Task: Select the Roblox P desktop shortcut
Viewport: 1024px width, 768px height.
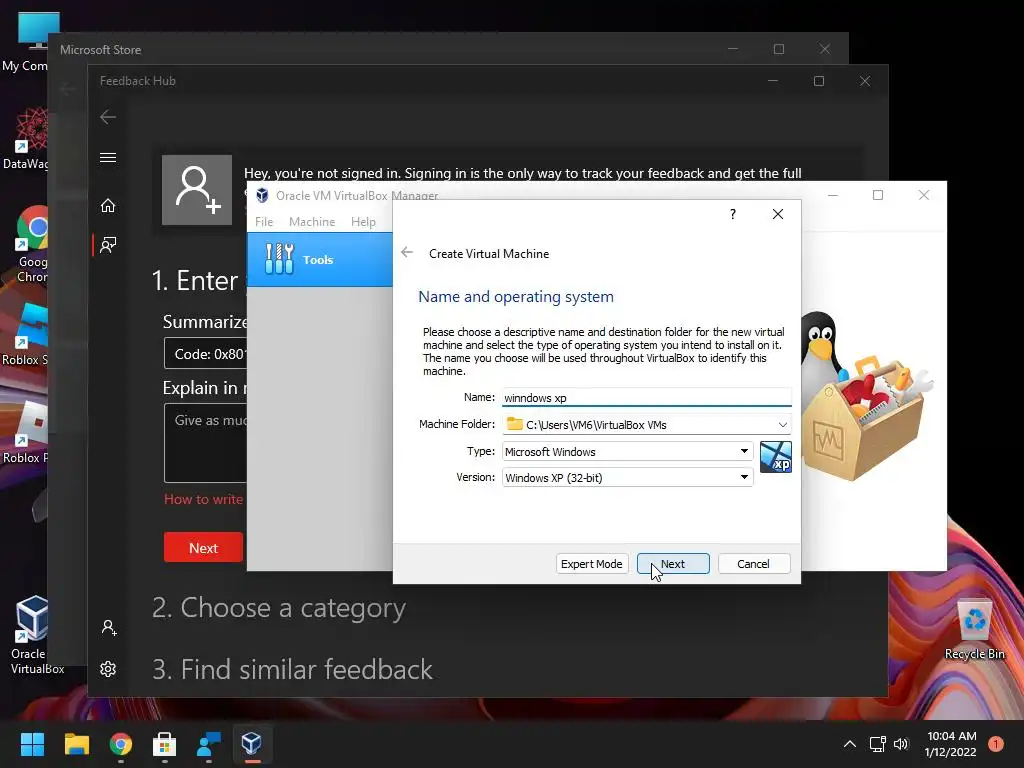Action: tap(26, 432)
